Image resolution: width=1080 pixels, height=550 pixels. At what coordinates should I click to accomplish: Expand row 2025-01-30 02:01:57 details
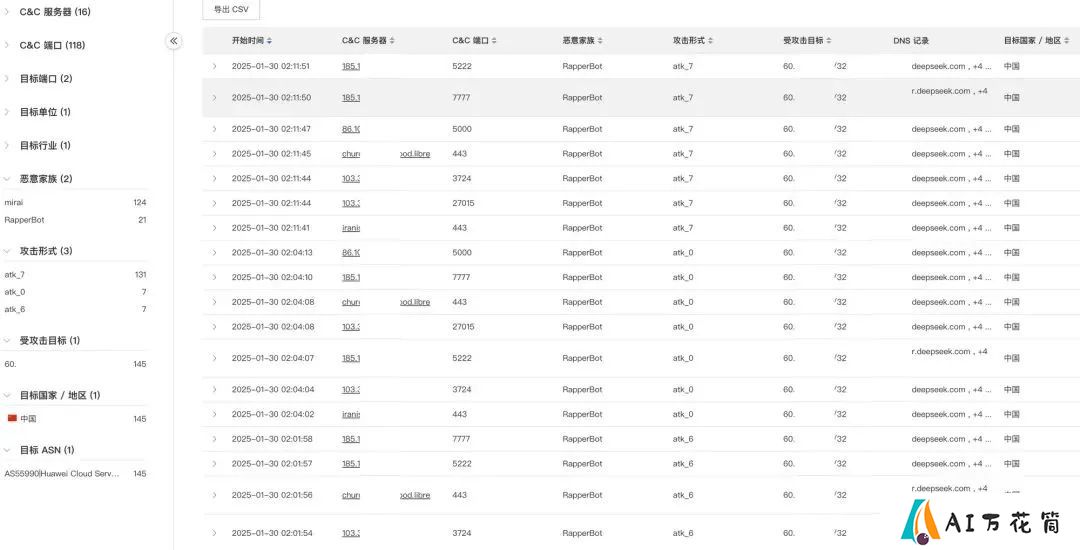point(214,464)
